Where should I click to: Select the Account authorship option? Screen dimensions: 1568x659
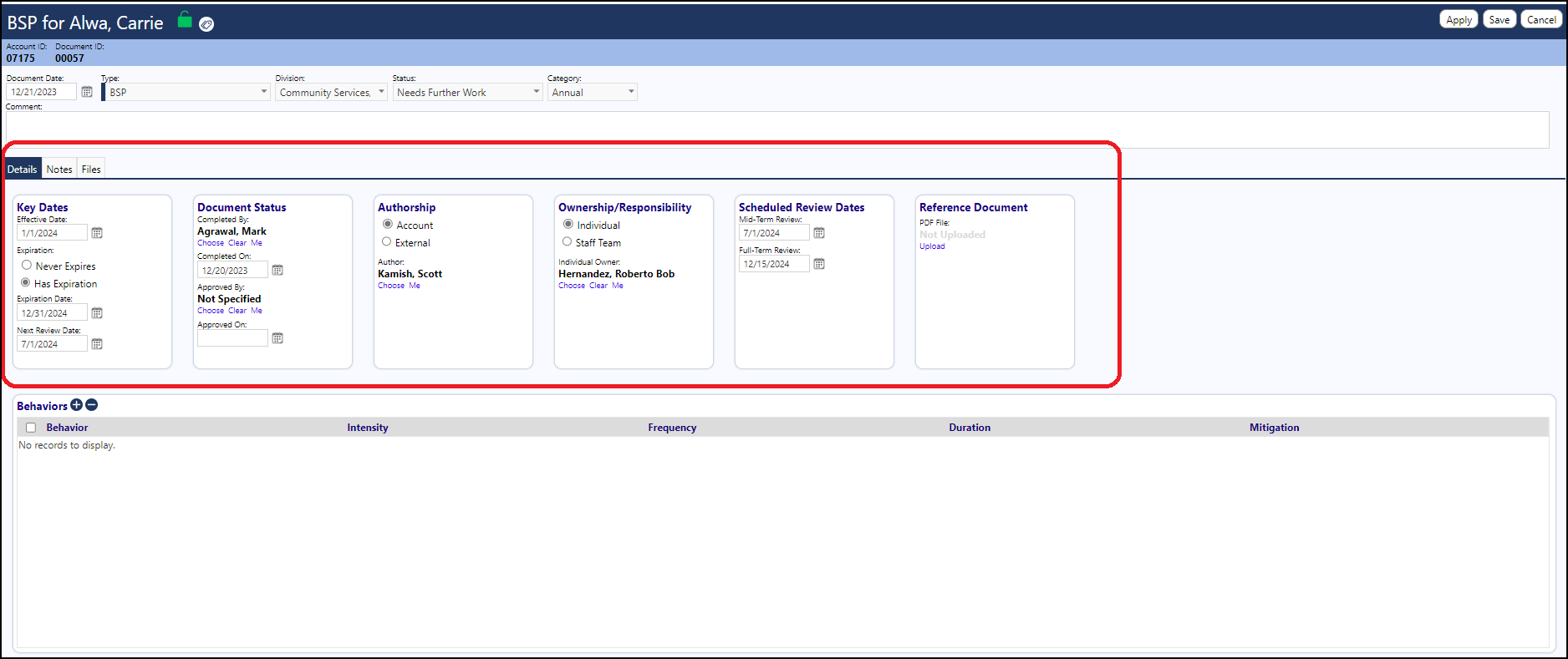[388, 225]
